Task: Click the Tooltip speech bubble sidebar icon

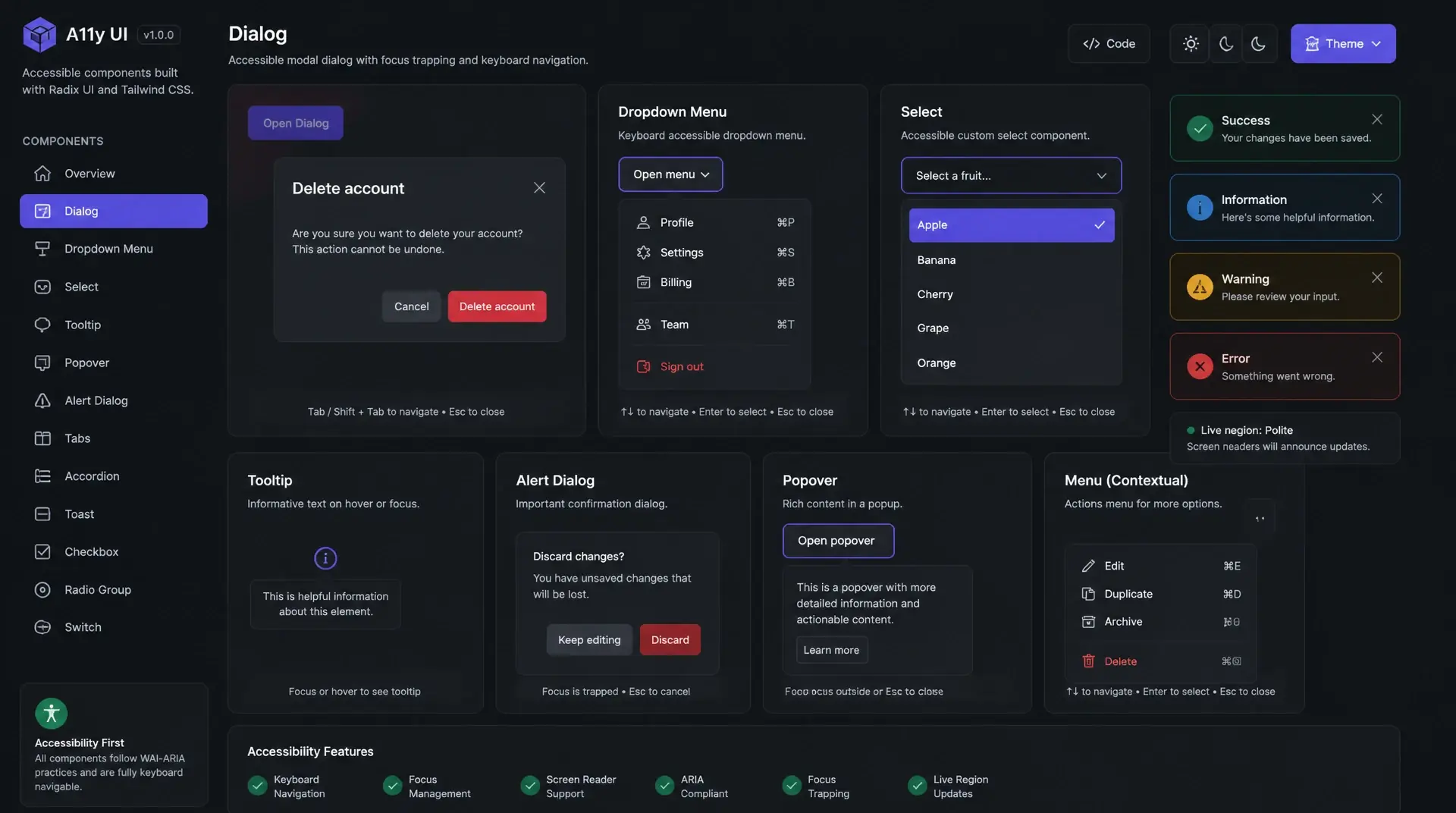Action: pos(42,325)
